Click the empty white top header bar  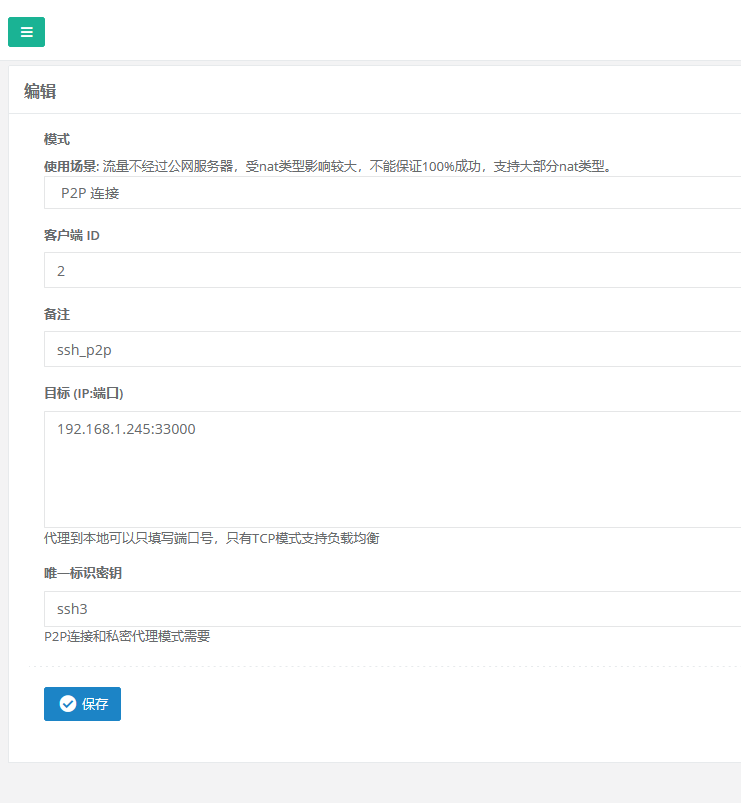click(x=400, y=31)
